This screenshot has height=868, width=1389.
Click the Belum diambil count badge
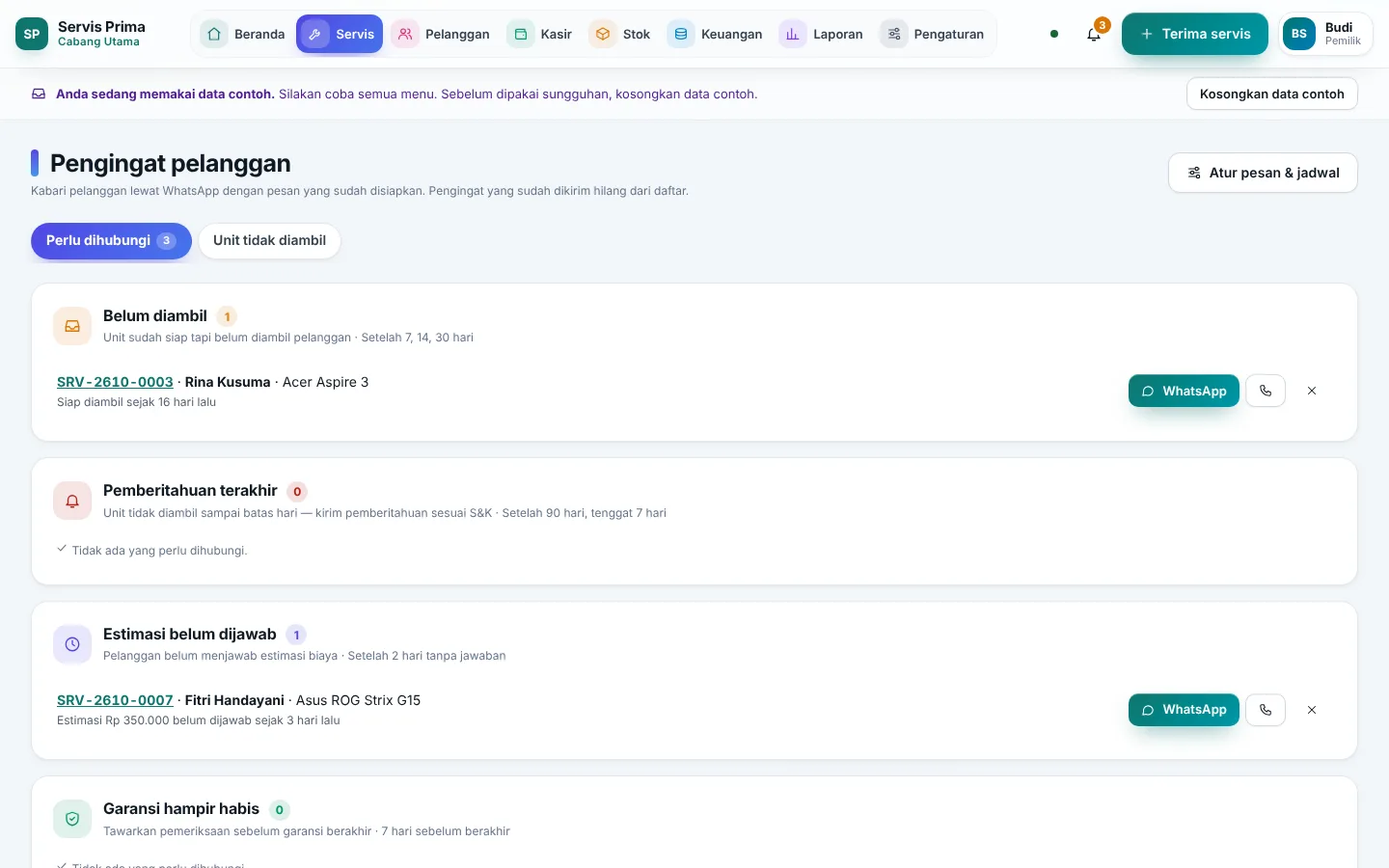tap(228, 316)
